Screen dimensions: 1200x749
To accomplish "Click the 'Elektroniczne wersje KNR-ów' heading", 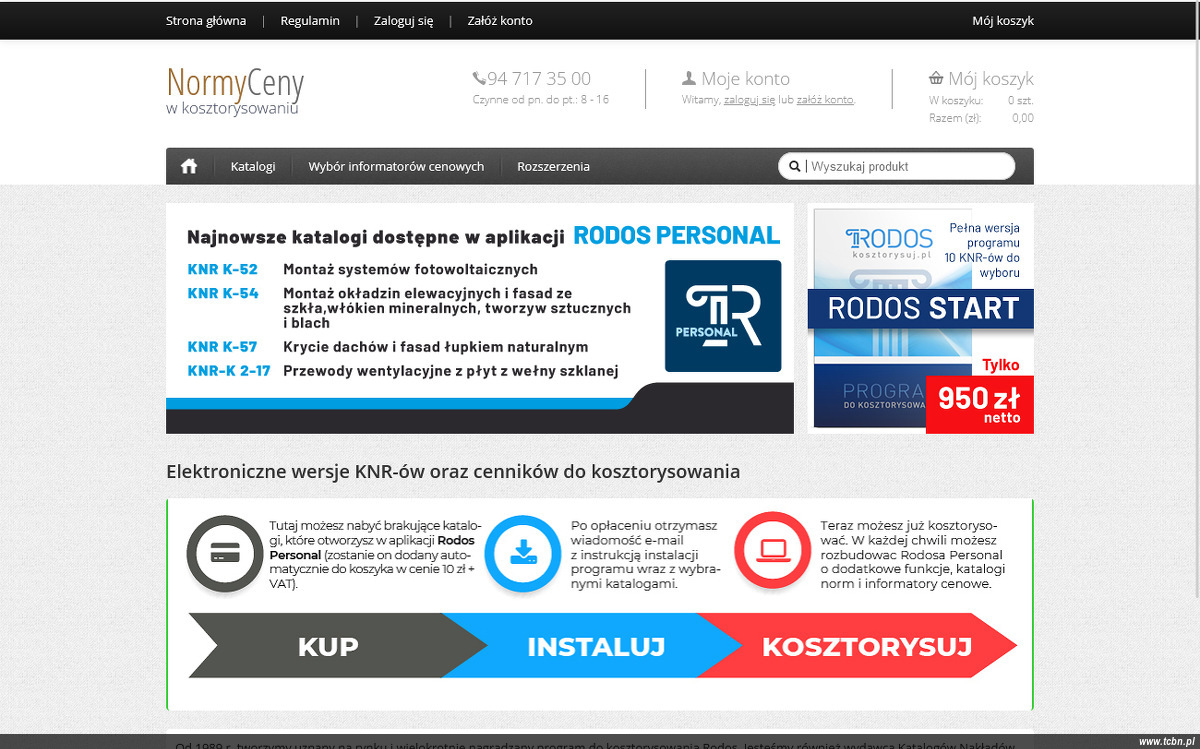I will (453, 471).
